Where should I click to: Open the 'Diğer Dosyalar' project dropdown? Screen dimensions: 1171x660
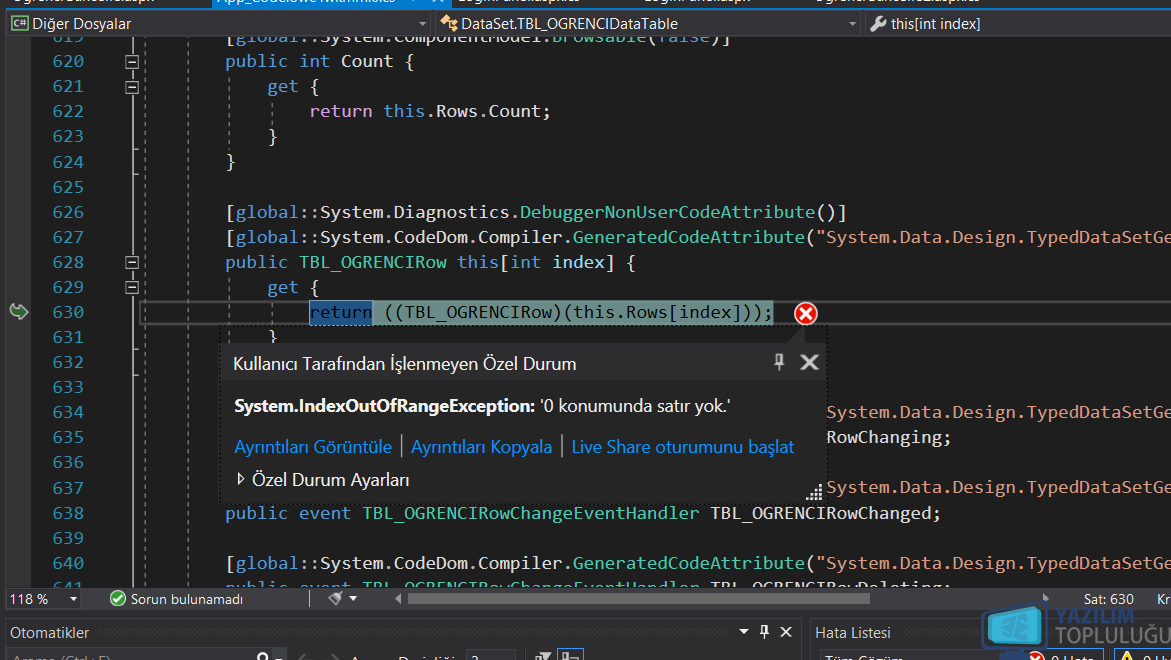click(x=423, y=24)
